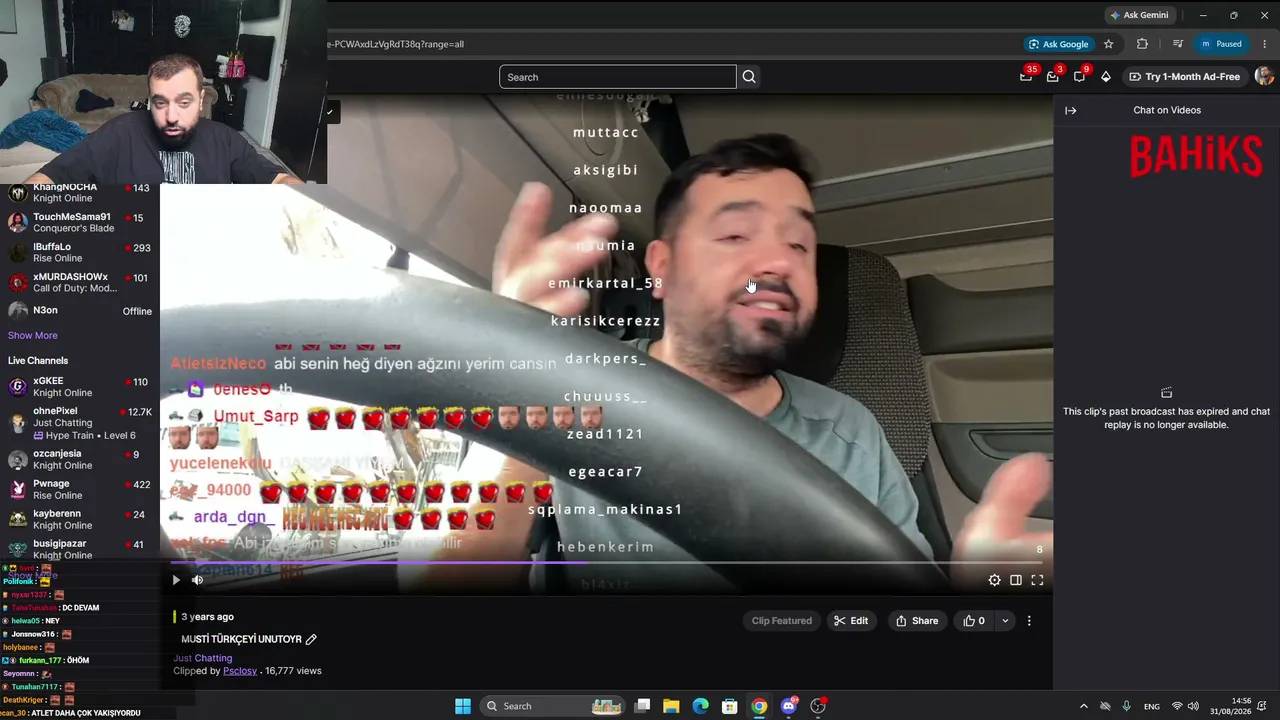Open network and volume quick settings
Viewport: 1280px width, 720px height.
pyautogui.click(x=1185, y=706)
